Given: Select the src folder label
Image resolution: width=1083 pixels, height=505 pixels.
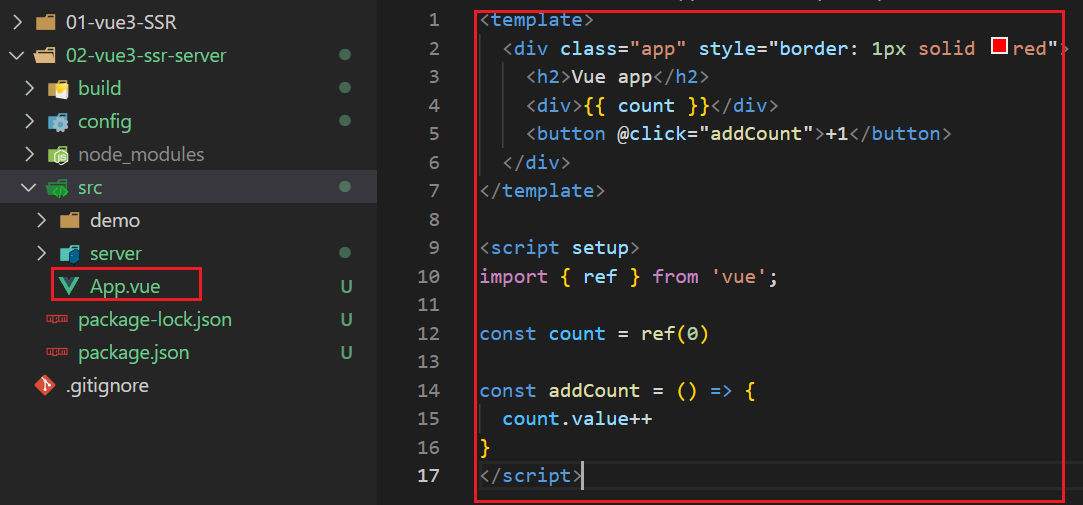Looking at the screenshot, I should tap(90, 188).
